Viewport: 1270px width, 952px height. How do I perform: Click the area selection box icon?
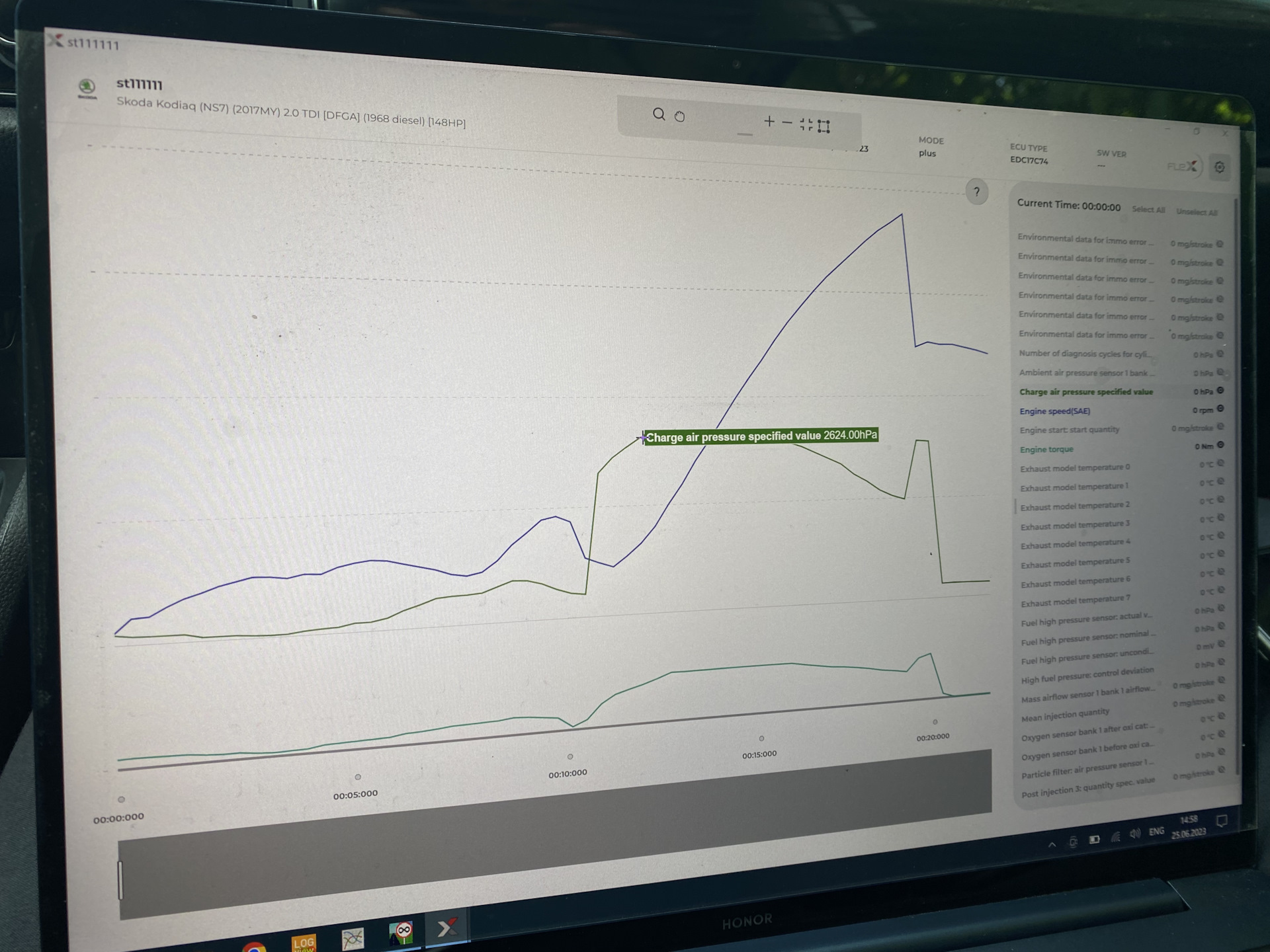[x=824, y=126]
